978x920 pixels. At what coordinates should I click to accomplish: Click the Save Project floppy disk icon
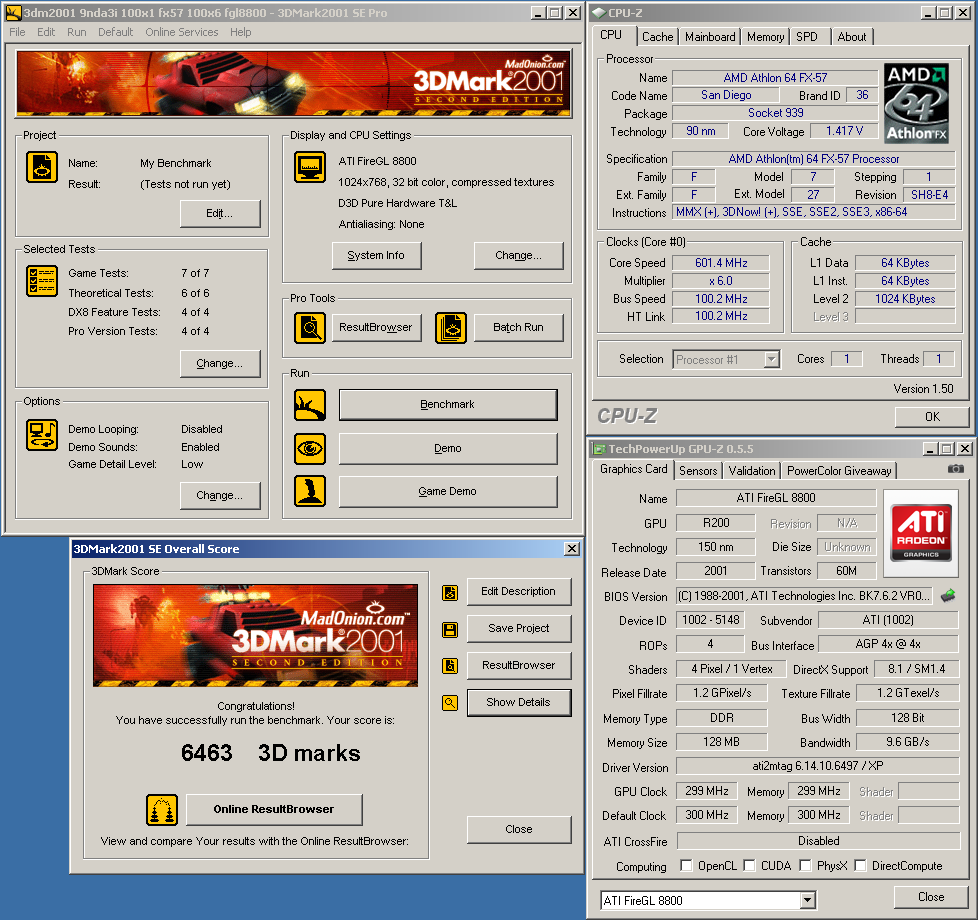(x=450, y=629)
